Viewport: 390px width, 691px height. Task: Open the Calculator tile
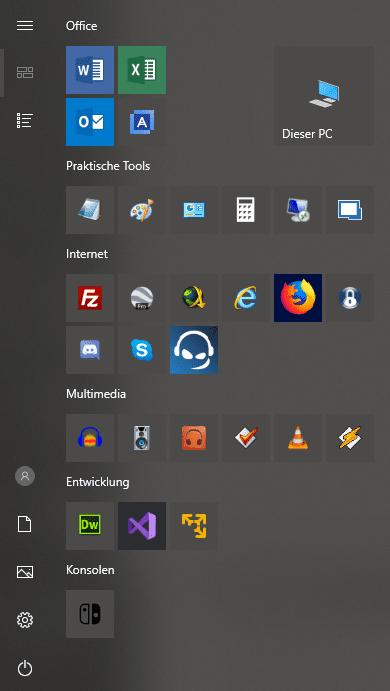click(x=246, y=210)
